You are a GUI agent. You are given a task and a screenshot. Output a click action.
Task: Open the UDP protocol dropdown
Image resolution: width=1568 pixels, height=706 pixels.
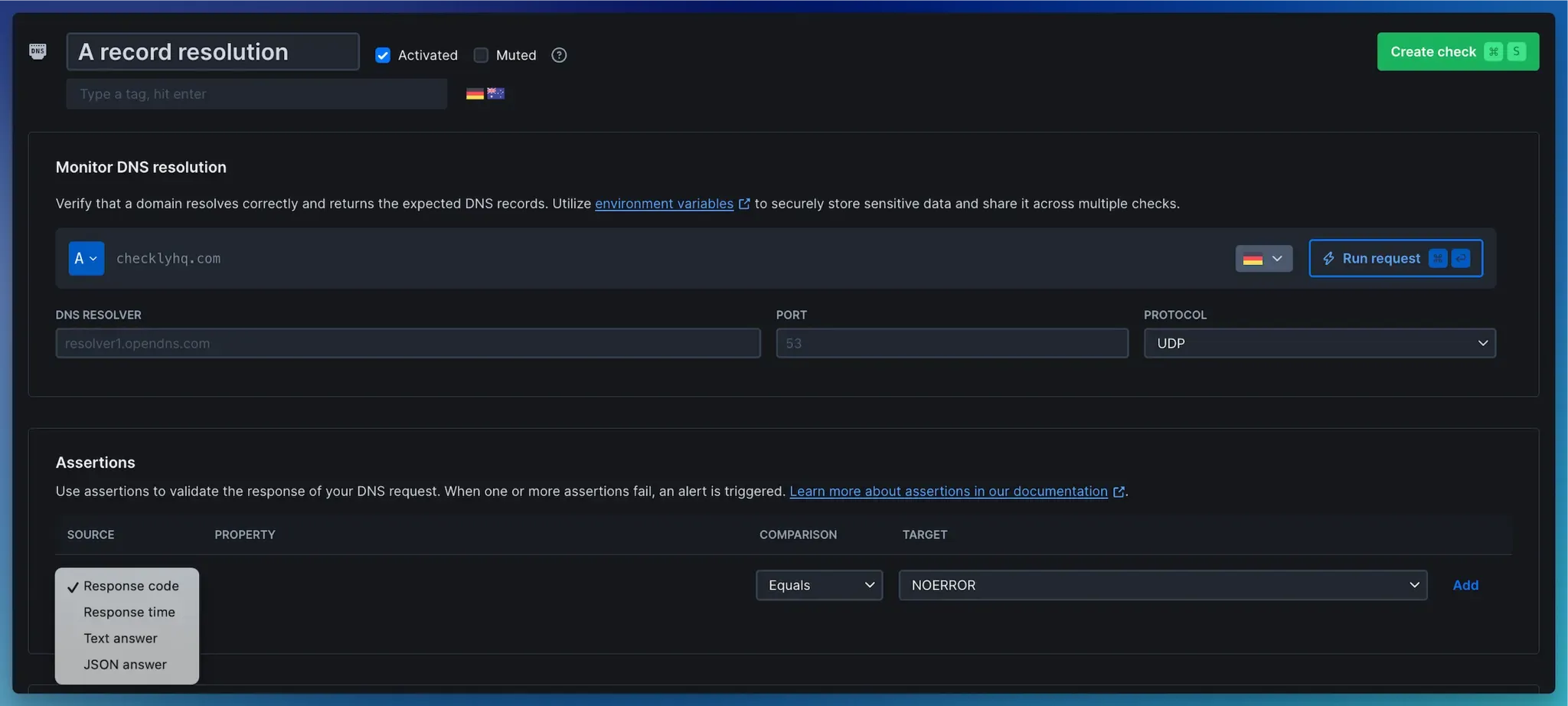coord(1319,343)
